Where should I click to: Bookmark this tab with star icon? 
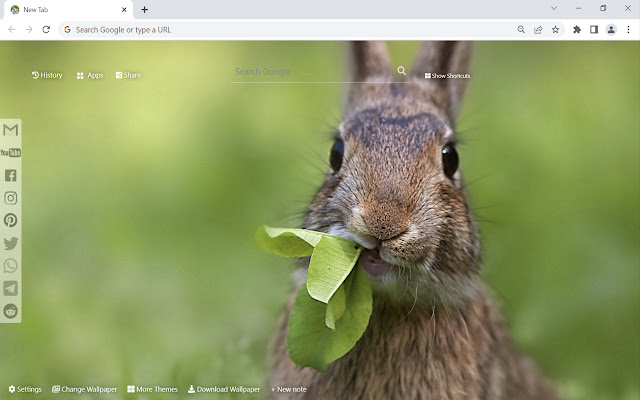556,29
